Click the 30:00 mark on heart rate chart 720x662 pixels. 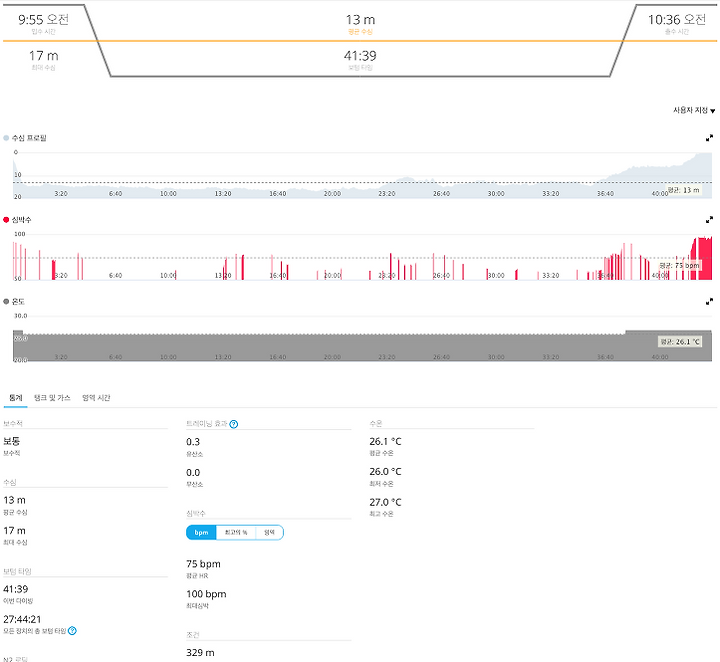tap(496, 275)
